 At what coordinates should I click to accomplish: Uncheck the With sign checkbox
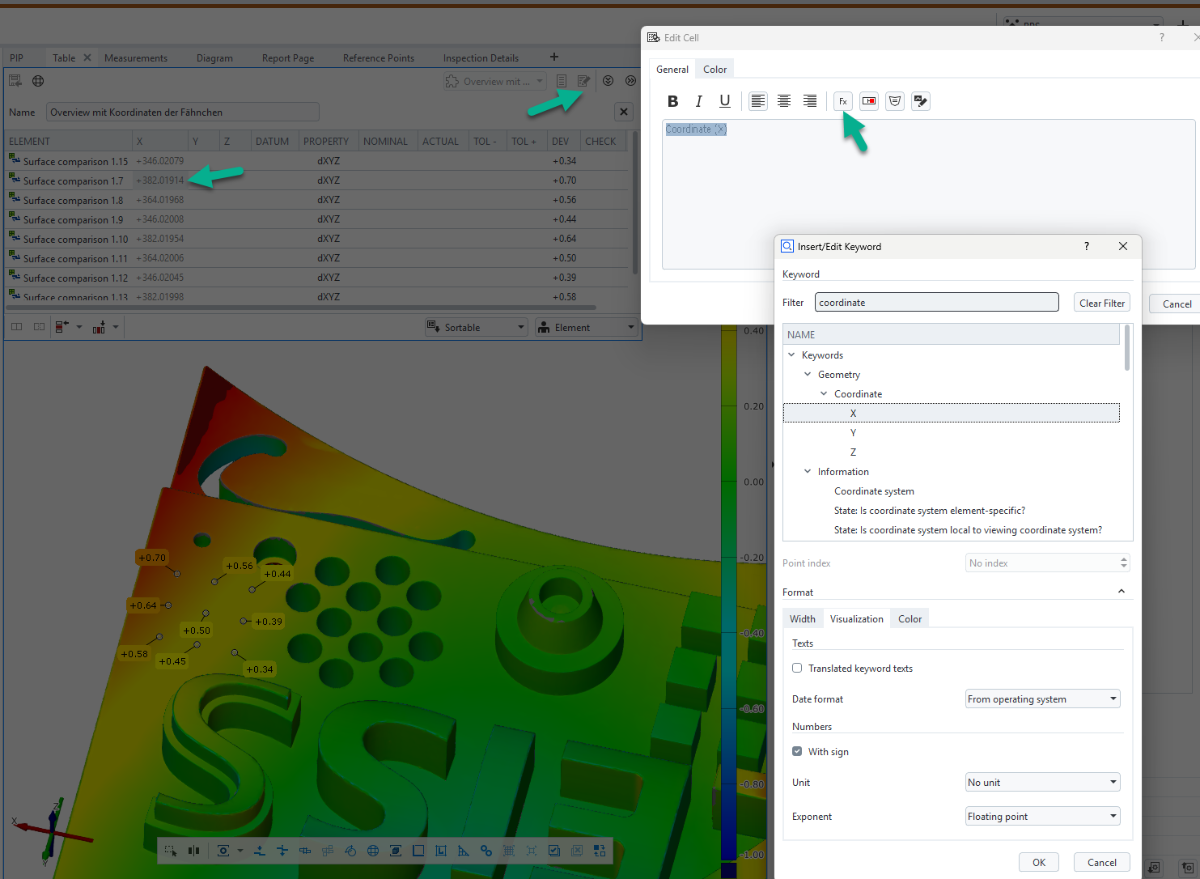(797, 751)
